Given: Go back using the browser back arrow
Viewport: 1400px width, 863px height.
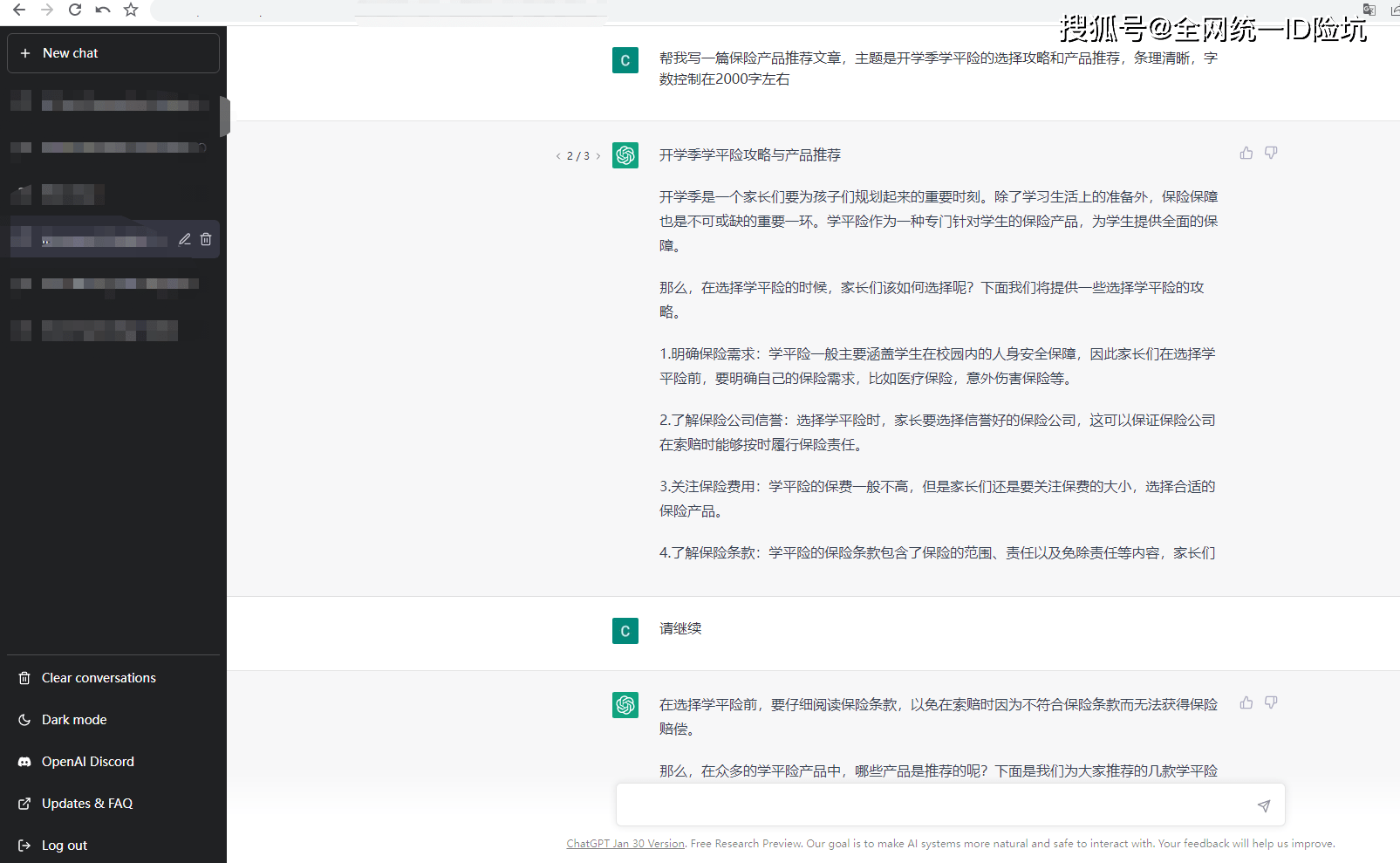Looking at the screenshot, I should (x=18, y=10).
